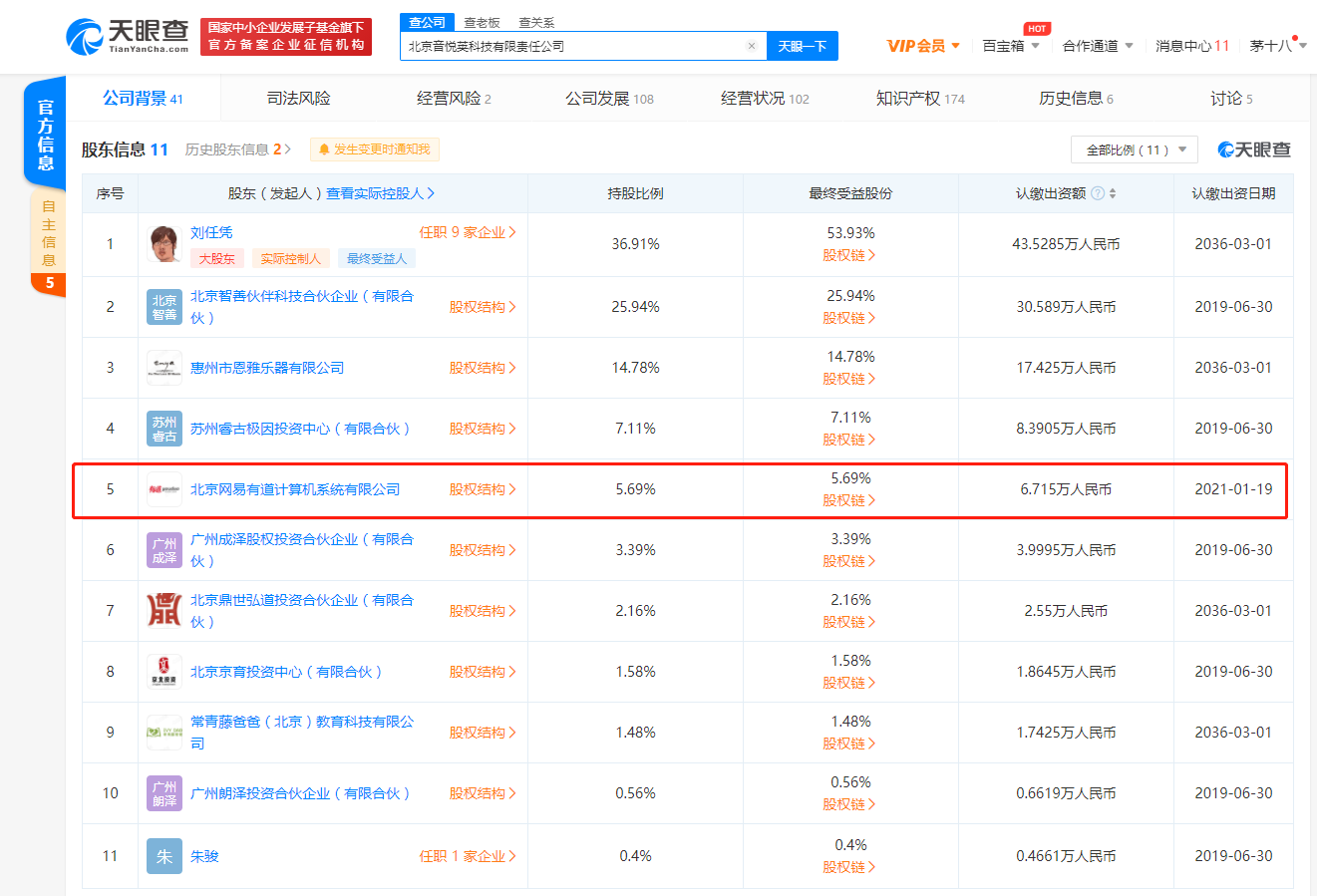Open 历史股东信息 link
The image size is (1317, 896).
pyautogui.click(x=237, y=149)
